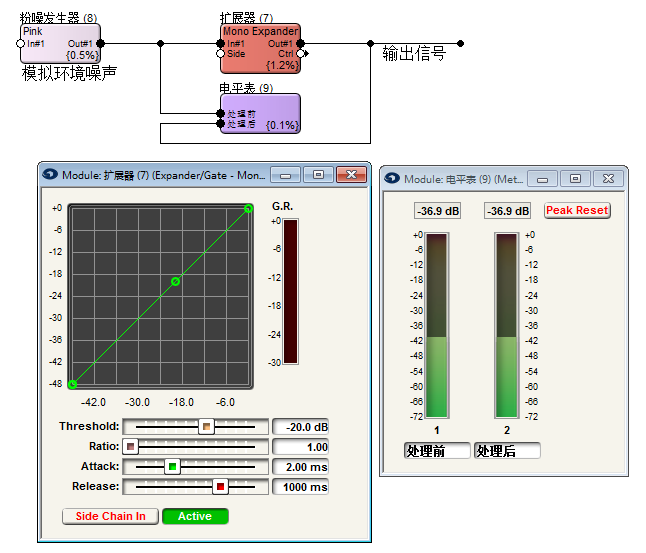Select the threshold knee point in expander graph
The width and height of the screenshot is (646, 553).
[x=176, y=281]
